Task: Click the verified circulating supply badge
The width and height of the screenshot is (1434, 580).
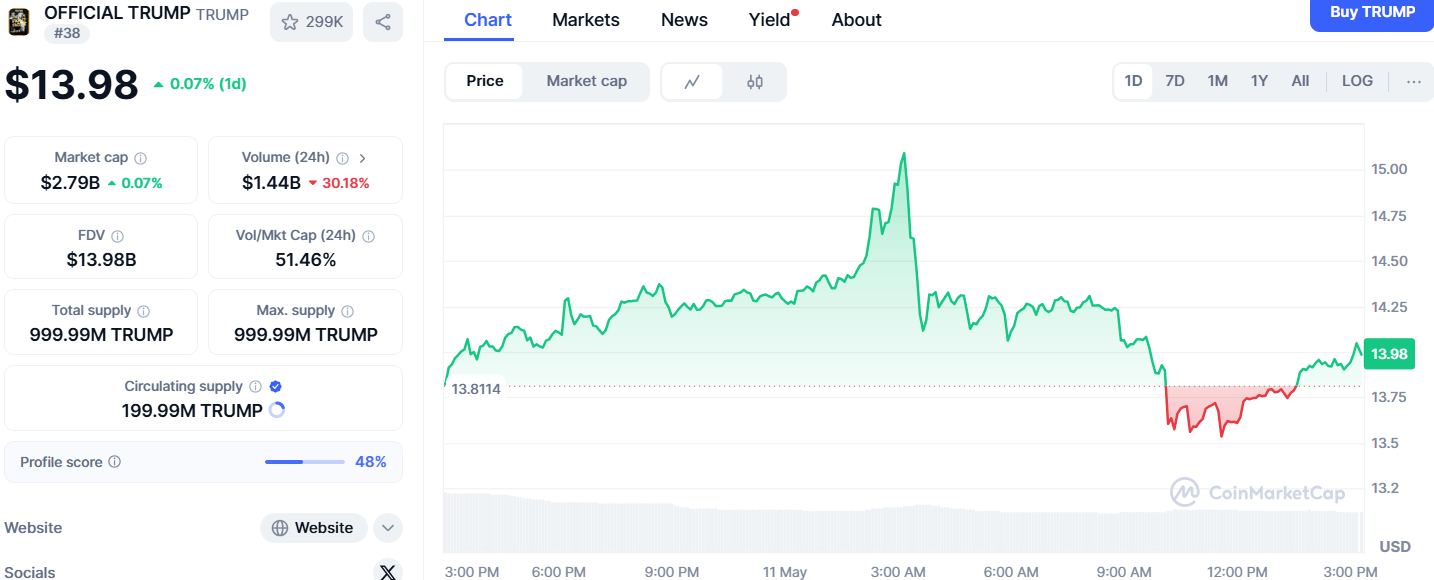Action: 276,386
